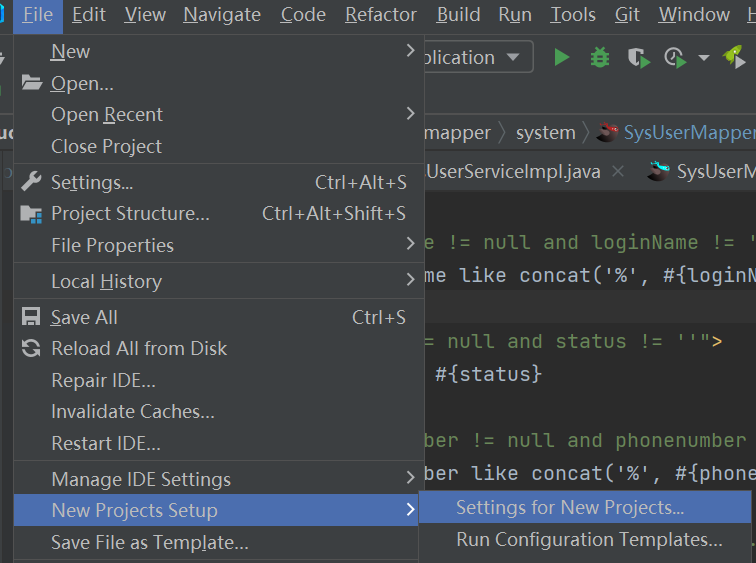Click the Settings wrench icon
This screenshot has height=563, width=756.
pos(31,182)
